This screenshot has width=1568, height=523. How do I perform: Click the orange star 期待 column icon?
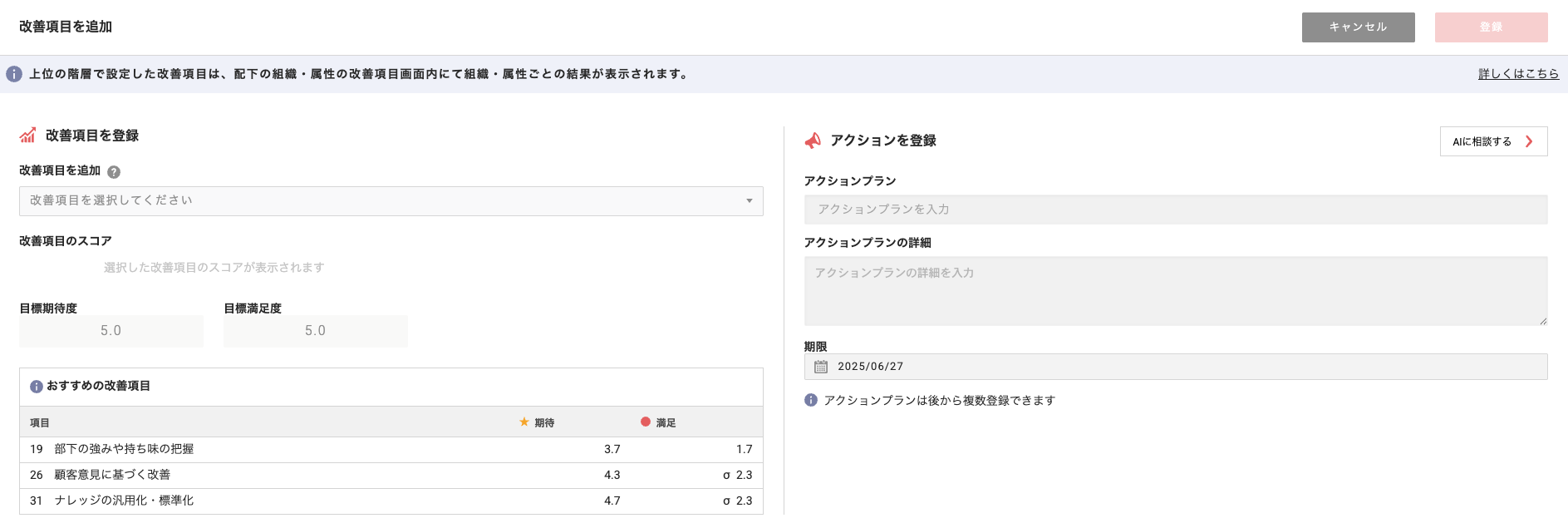tap(524, 422)
